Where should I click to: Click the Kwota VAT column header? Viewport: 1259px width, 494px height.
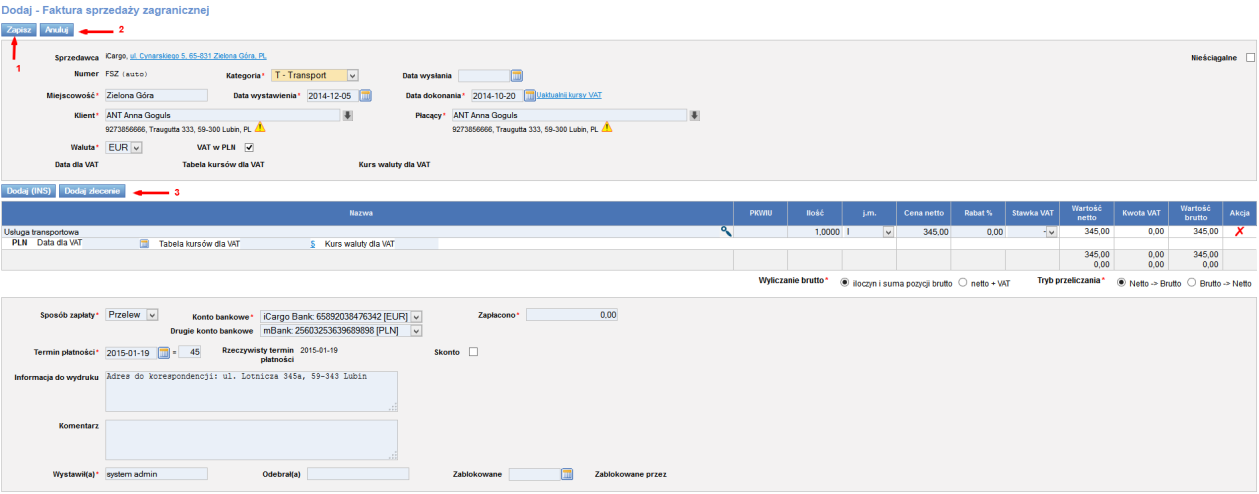coord(1140,212)
